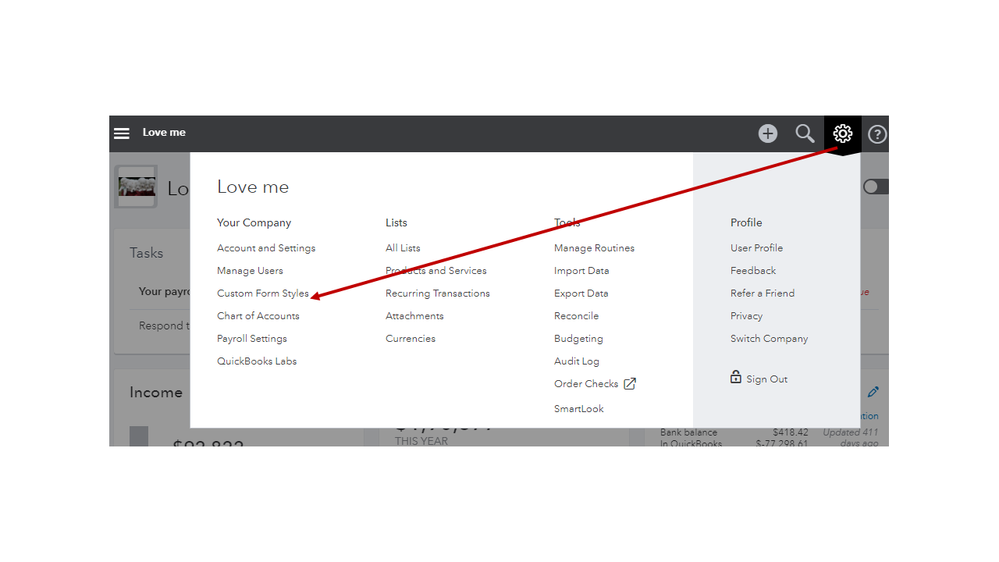Select SmartLook
Viewport: 999px width, 562px height.
coord(579,408)
